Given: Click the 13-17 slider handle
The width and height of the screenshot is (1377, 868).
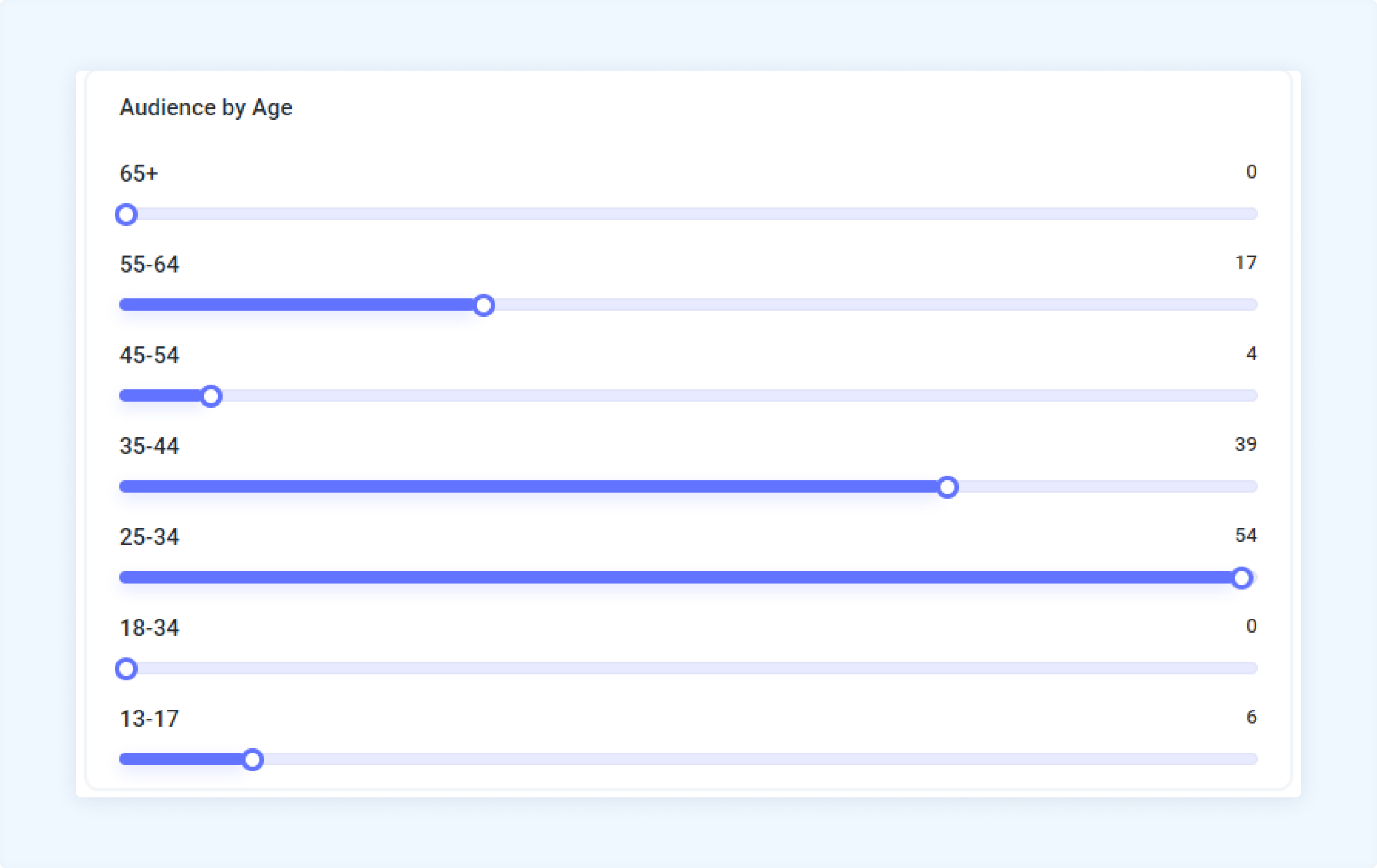Looking at the screenshot, I should tap(252, 759).
